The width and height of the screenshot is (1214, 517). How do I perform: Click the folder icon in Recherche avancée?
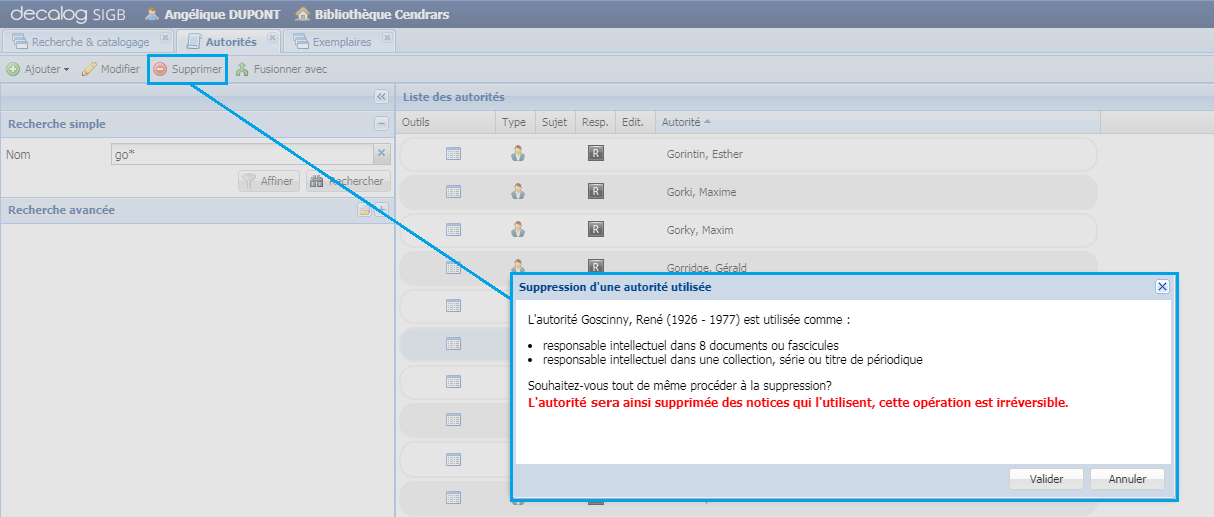tap(364, 210)
